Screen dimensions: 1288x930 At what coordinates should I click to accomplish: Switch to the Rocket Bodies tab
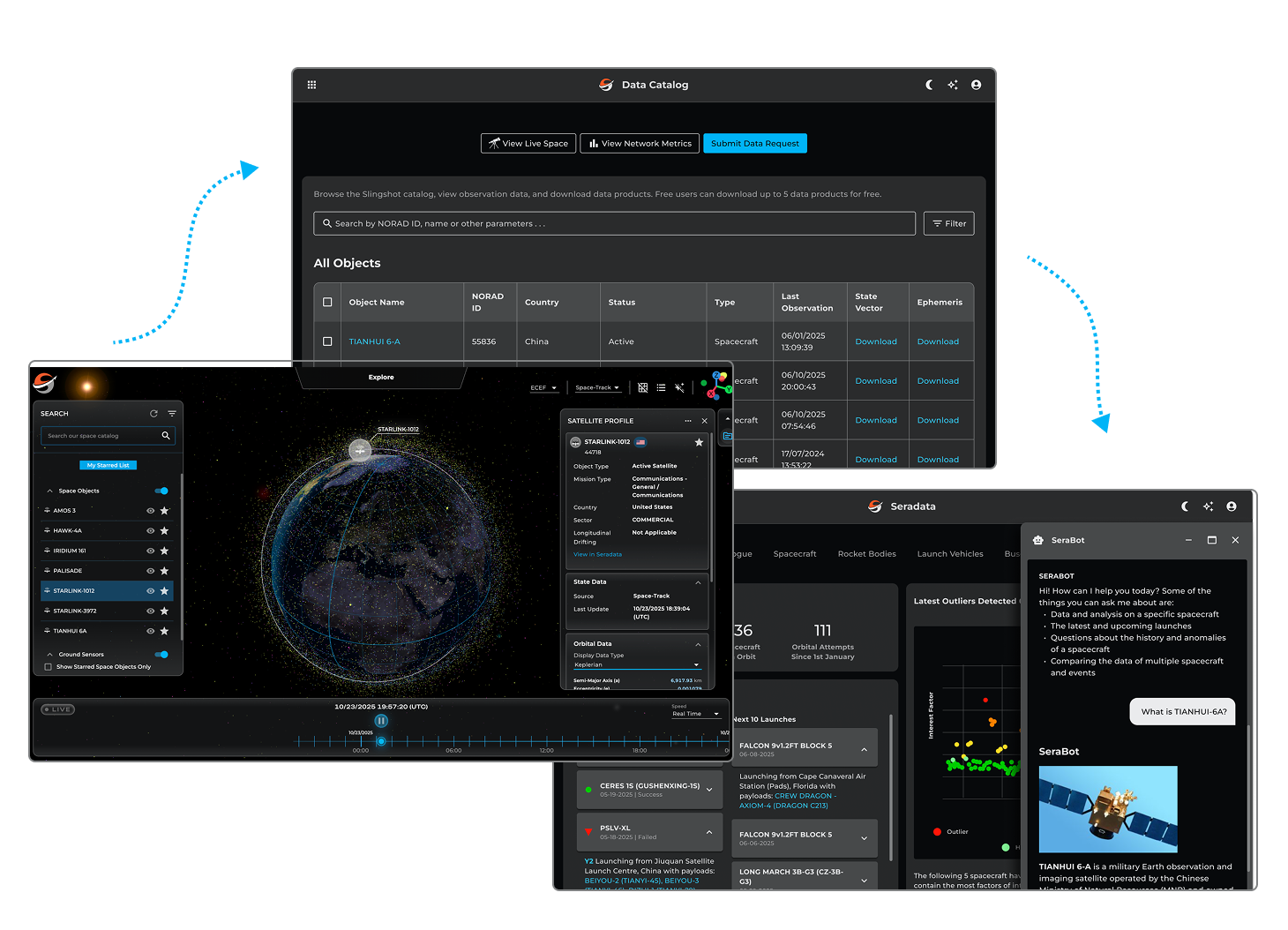pos(867,554)
